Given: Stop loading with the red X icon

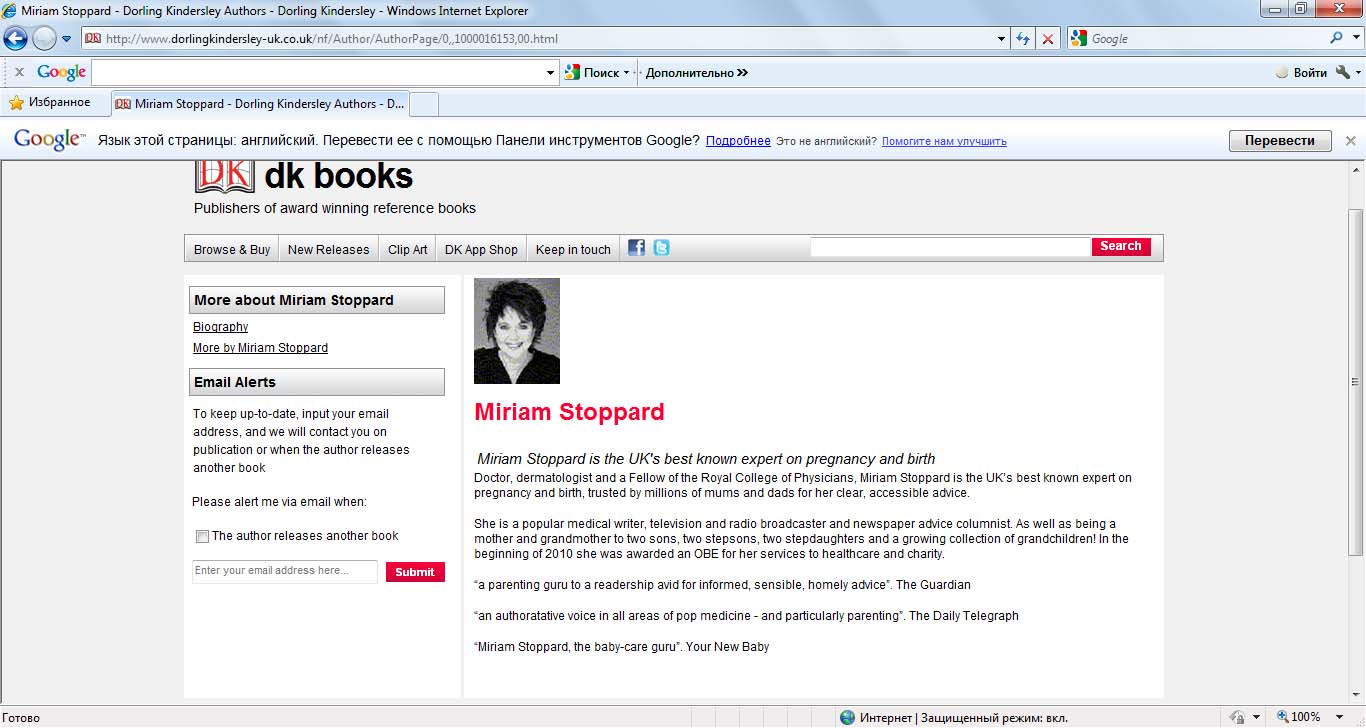Looking at the screenshot, I should (1048, 39).
